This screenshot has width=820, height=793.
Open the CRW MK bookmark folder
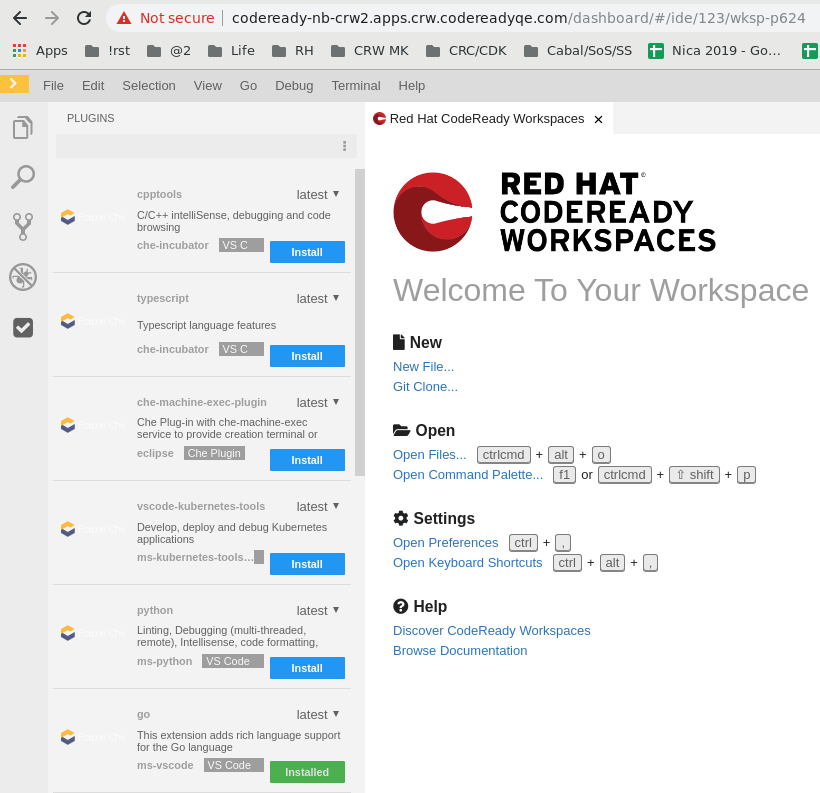pos(370,51)
